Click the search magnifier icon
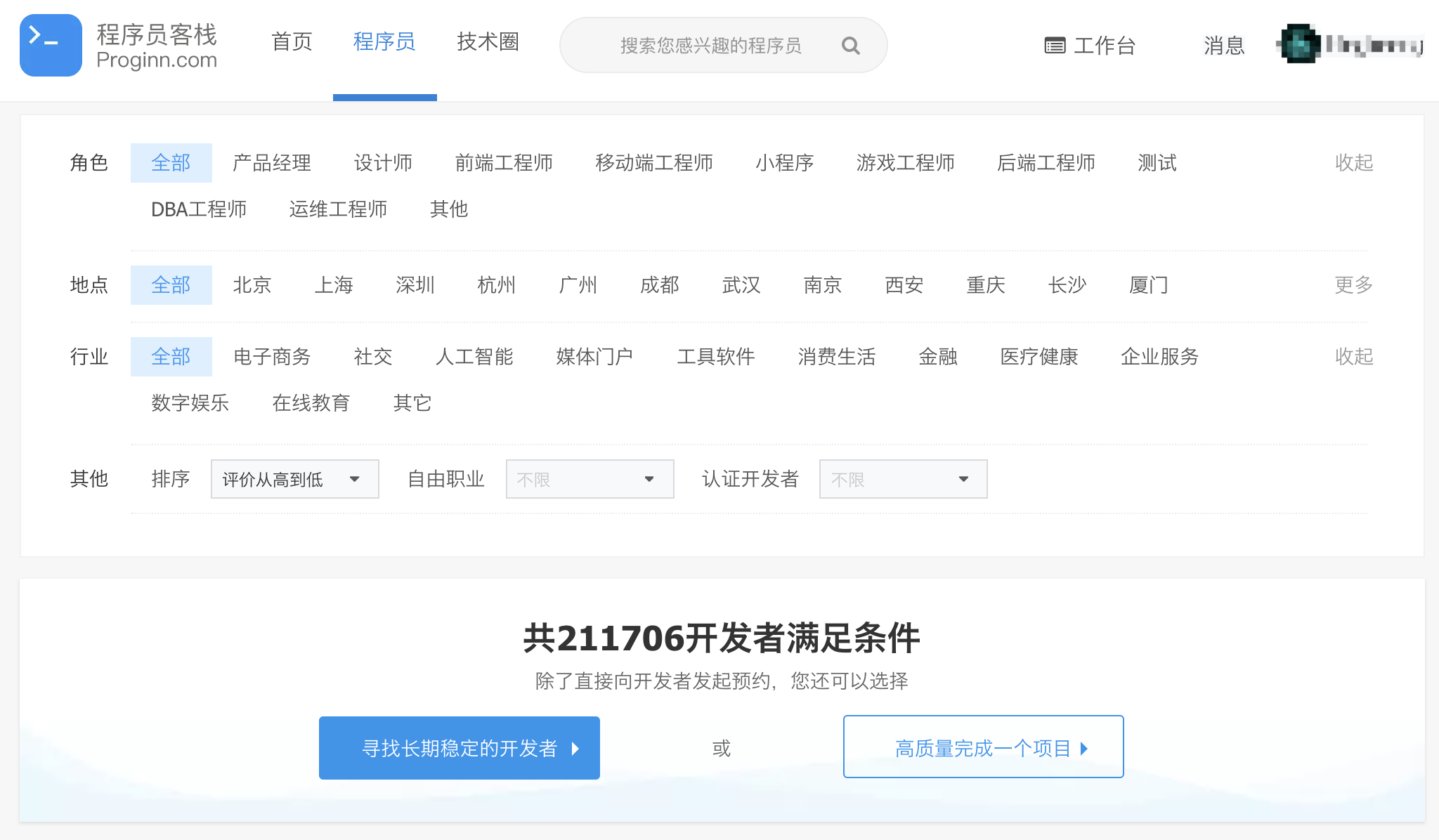Viewport: 1439px width, 840px height. coord(850,46)
